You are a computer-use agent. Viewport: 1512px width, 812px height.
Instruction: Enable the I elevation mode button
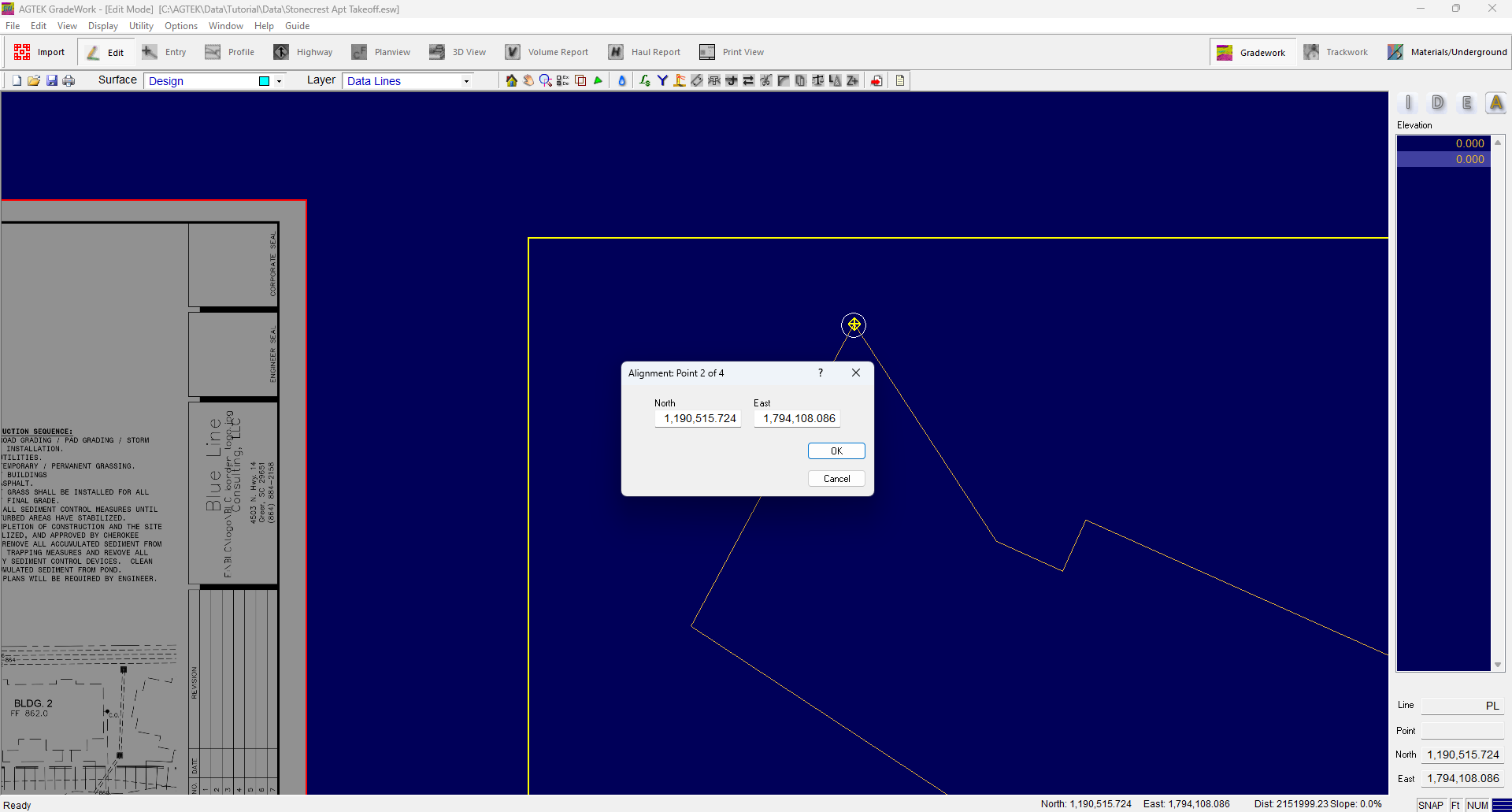point(1409,102)
